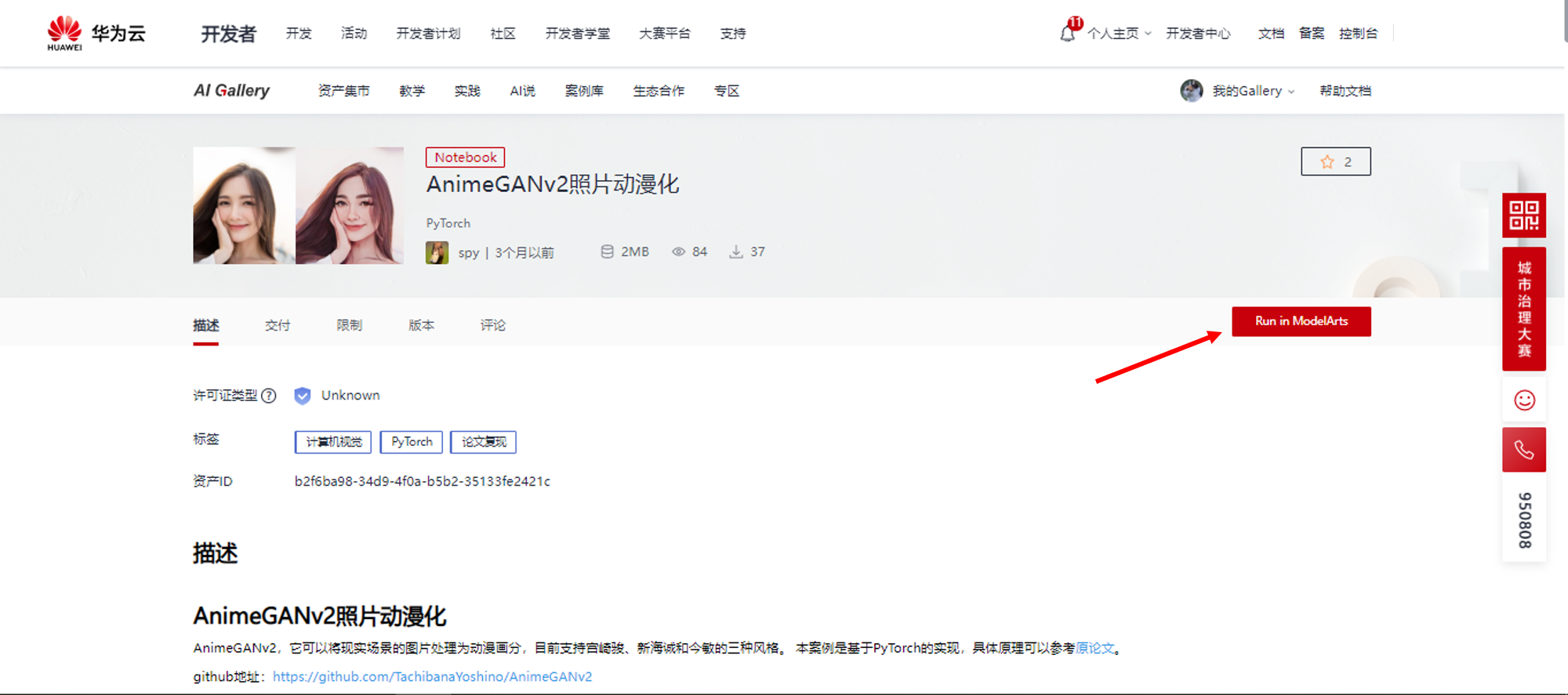This screenshot has width=1568, height=695.
Task: Click the AnimeGANv2照片动漫化 page title
Action: tap(553, 185)
